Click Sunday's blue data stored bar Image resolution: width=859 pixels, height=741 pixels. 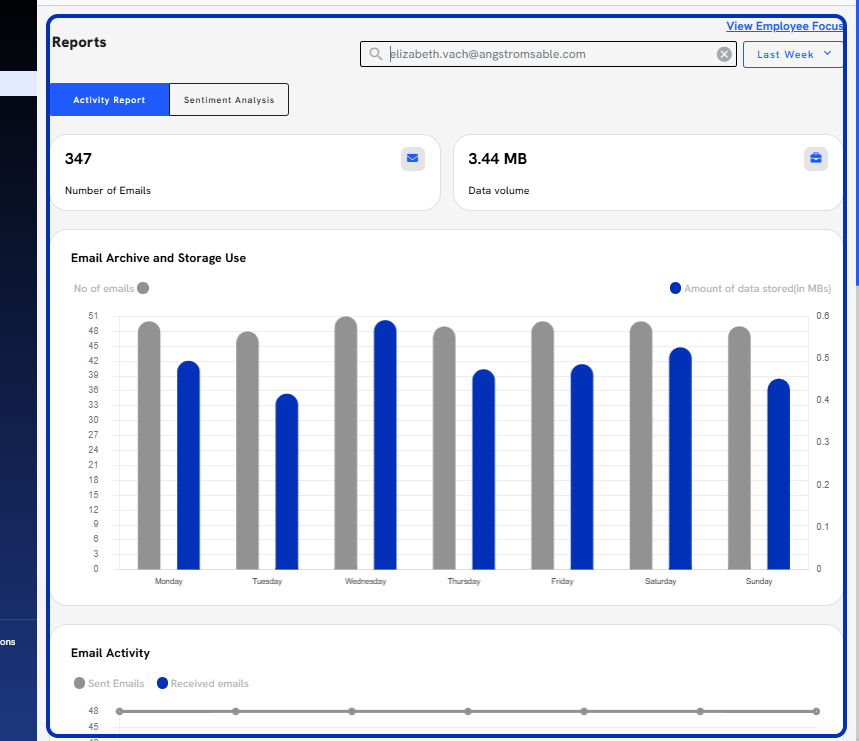click(x=779, y=474)
